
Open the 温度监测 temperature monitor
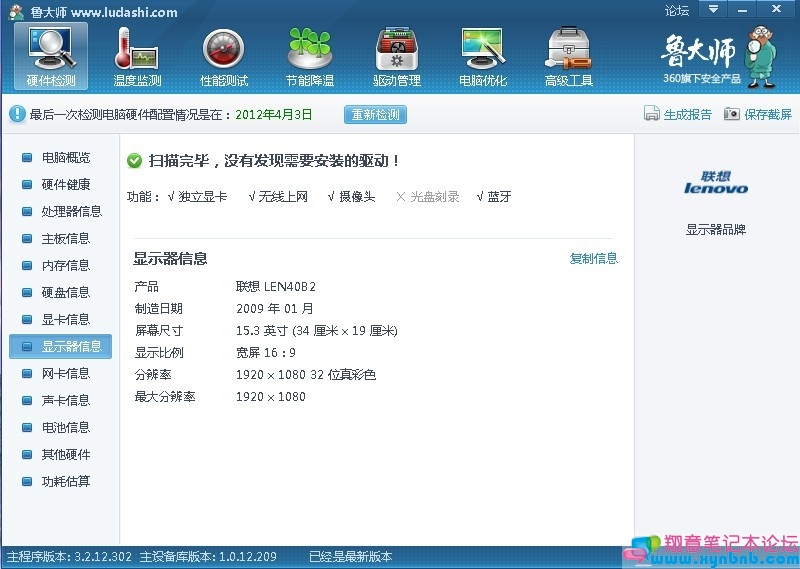click(137, 57)
